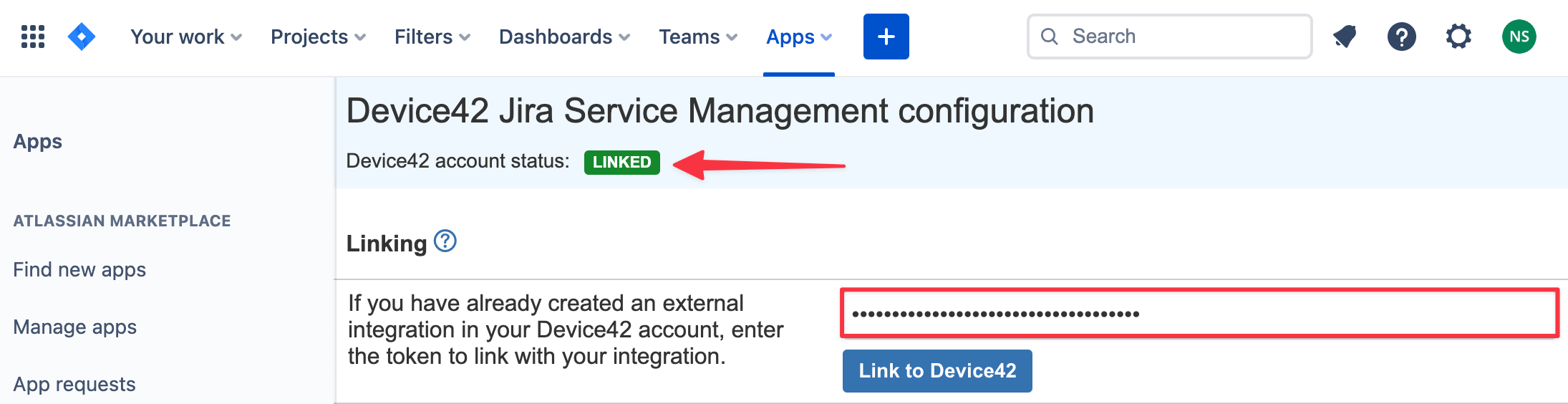Click the Apps sidebar heading
The height and width of the screenshot is (404, 1568).
pyautogui.click(x=38, y=141)
